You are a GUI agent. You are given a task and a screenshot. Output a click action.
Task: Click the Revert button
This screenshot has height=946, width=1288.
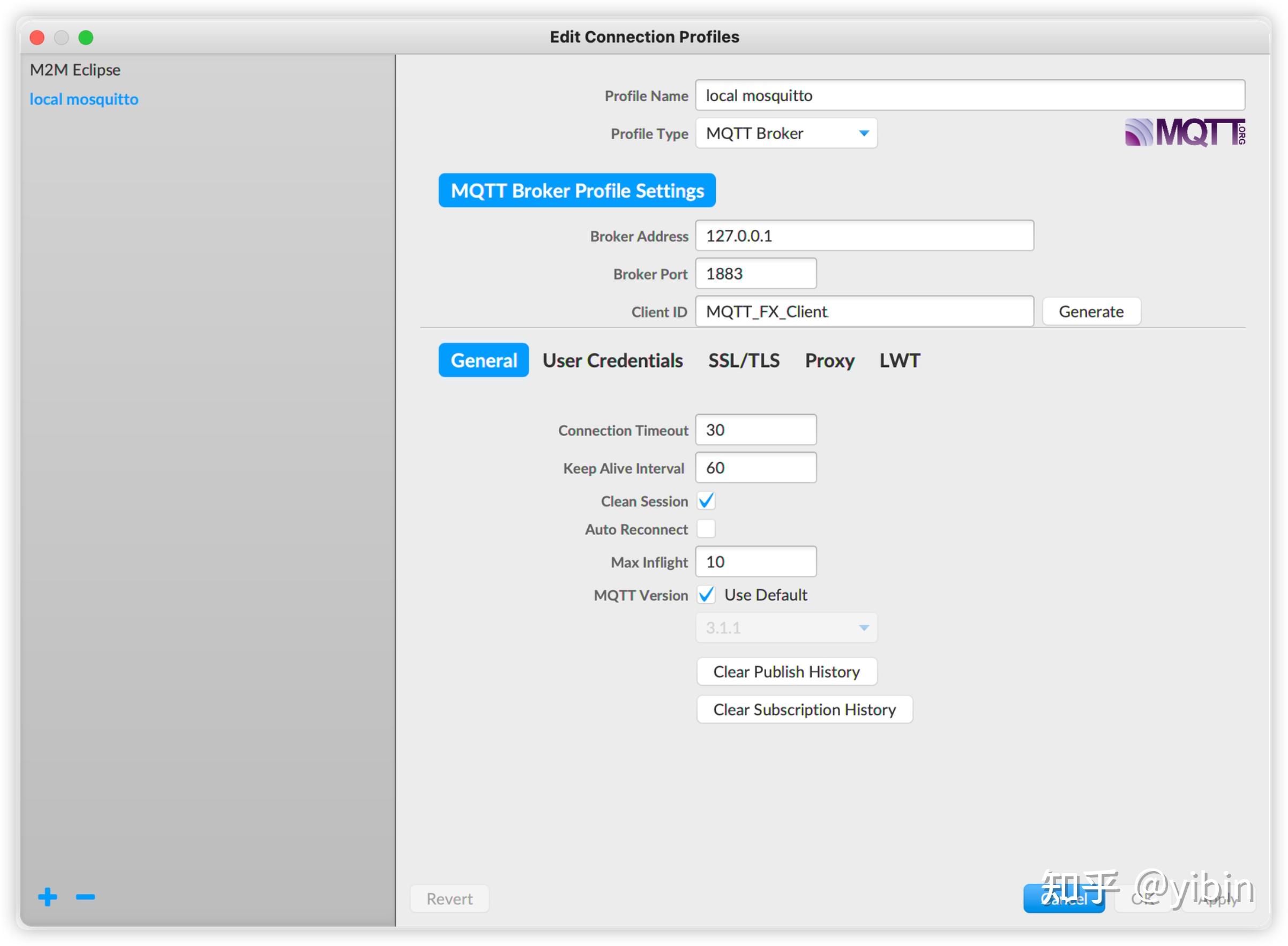(449, 899)
